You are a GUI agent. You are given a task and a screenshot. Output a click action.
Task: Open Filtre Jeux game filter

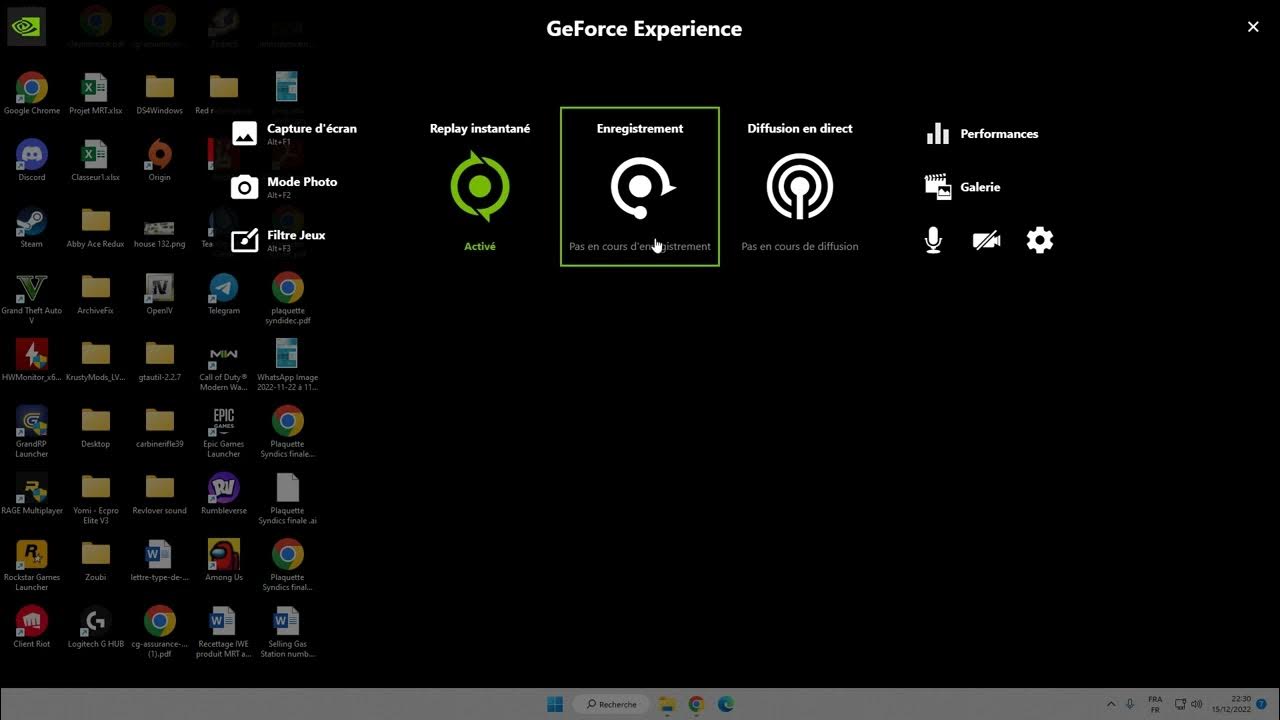click(278, 240)
